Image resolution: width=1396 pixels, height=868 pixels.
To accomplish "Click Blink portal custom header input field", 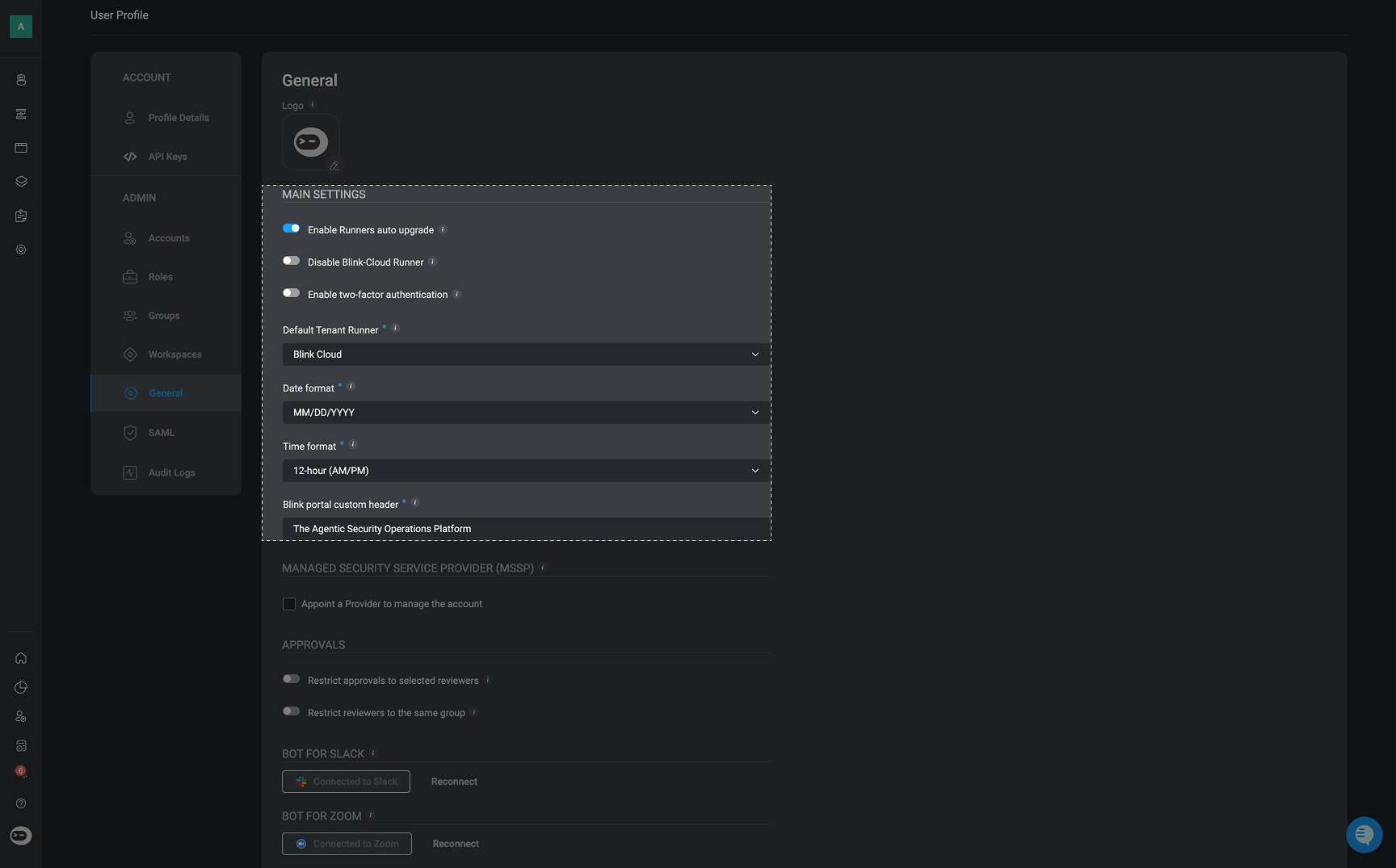I will pos(526,529).
